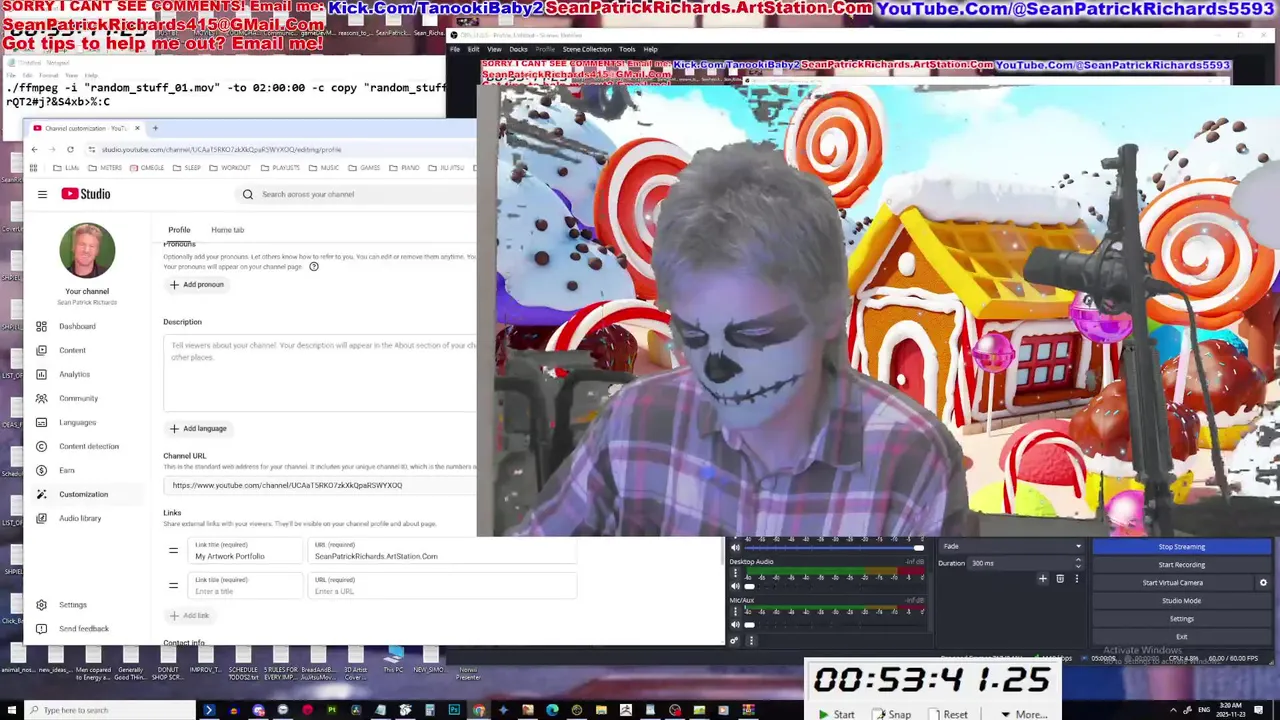Enable Studio Mode in OBS
This screenshot has height=720, width=1280.
point(1181,601)
